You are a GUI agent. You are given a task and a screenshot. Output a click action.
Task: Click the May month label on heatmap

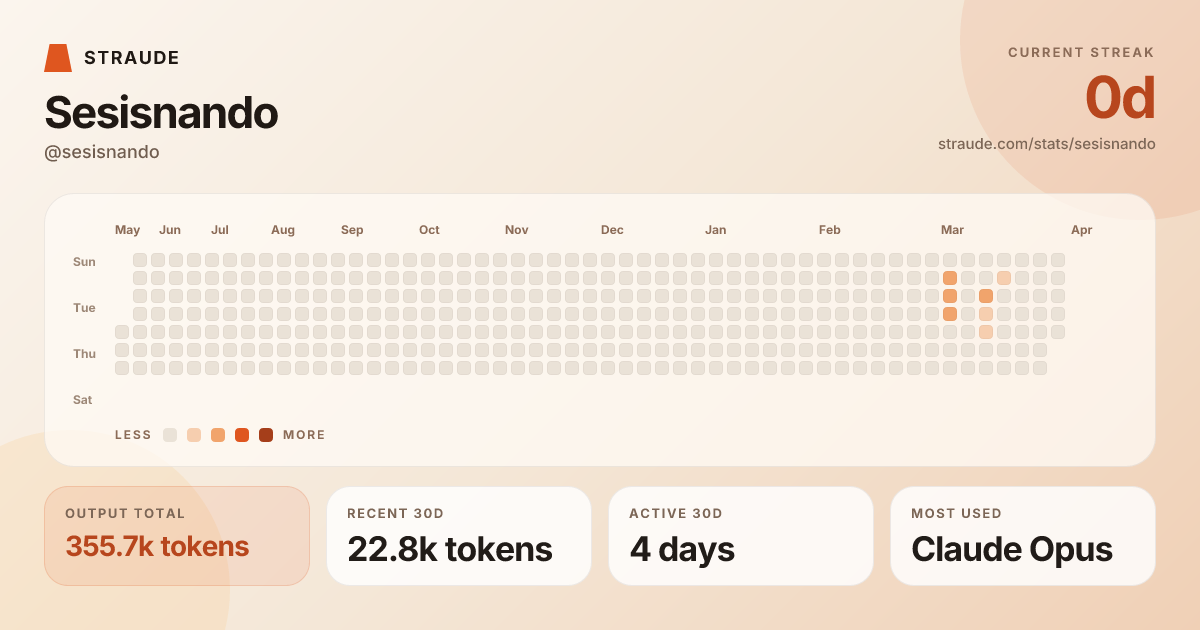click(x=128, y=230)
